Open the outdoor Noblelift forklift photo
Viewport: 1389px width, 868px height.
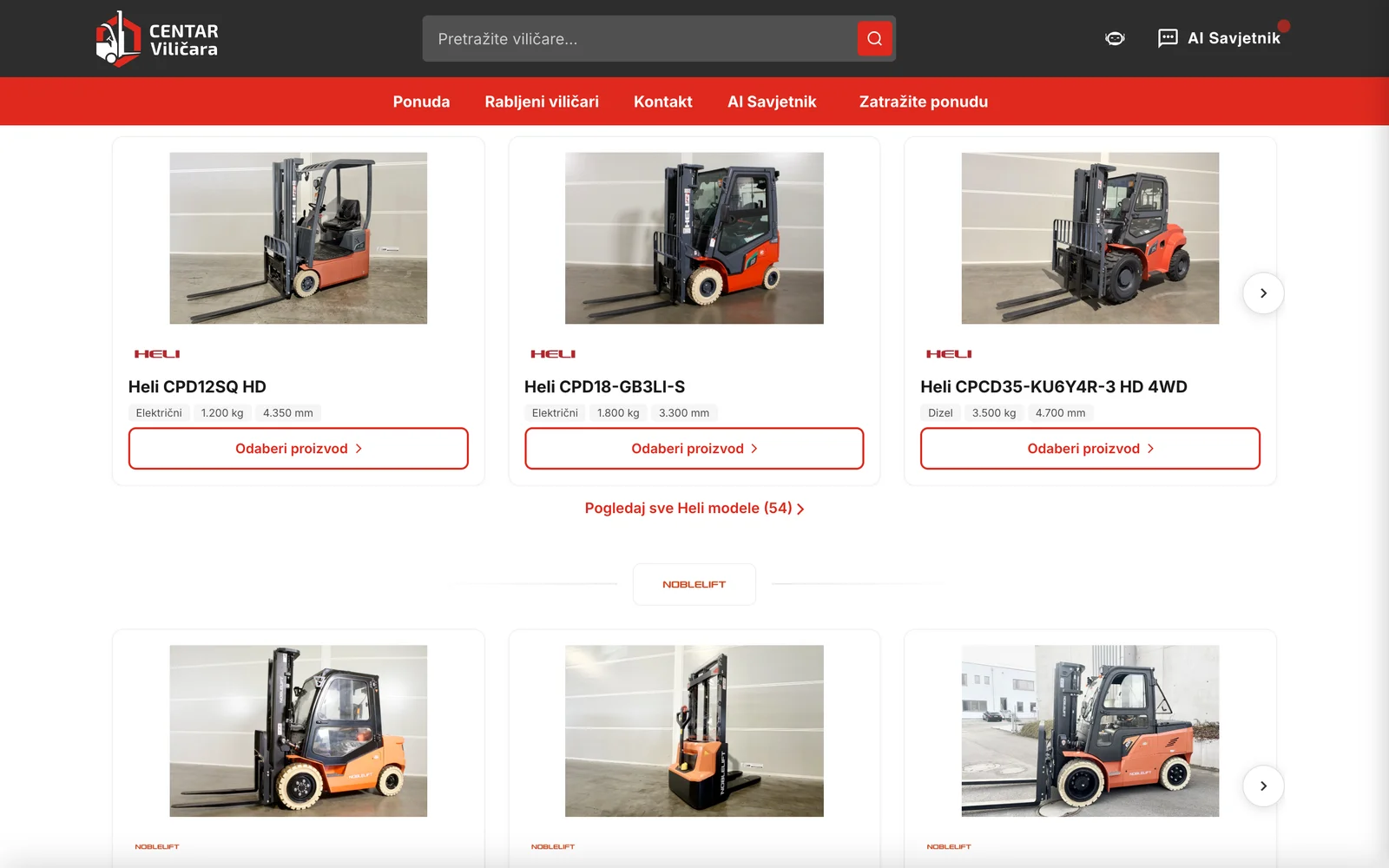(1090, 731)
